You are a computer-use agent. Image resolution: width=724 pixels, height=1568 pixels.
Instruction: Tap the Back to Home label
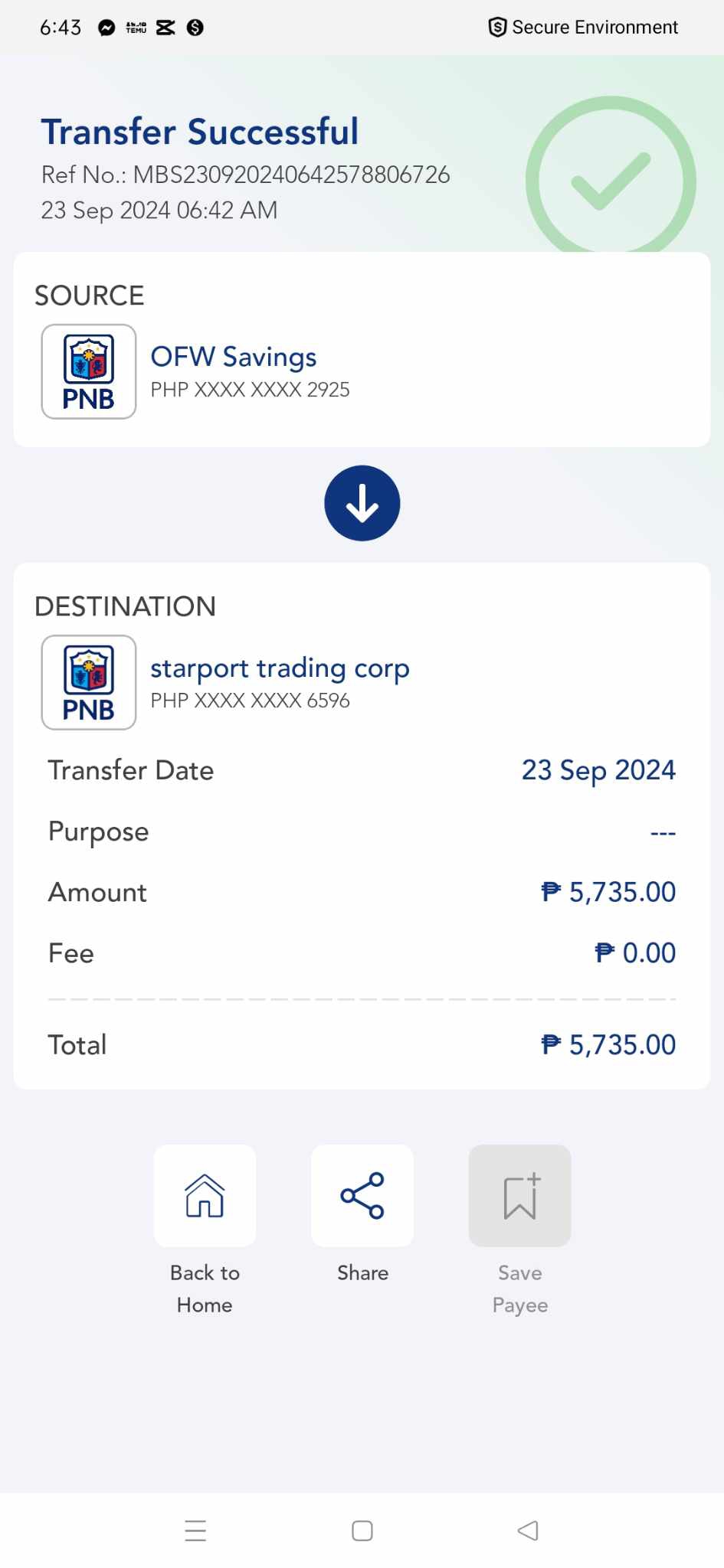[205, 1289]
